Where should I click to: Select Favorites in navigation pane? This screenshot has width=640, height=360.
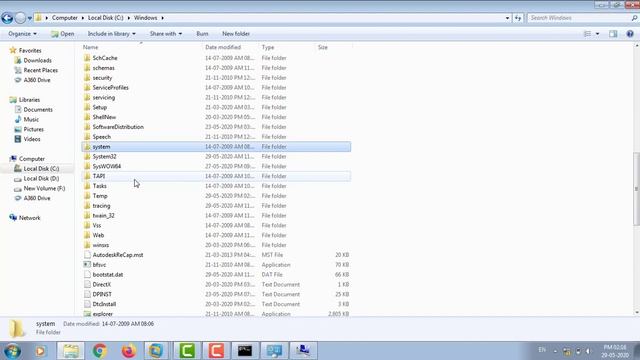[30, 51]
